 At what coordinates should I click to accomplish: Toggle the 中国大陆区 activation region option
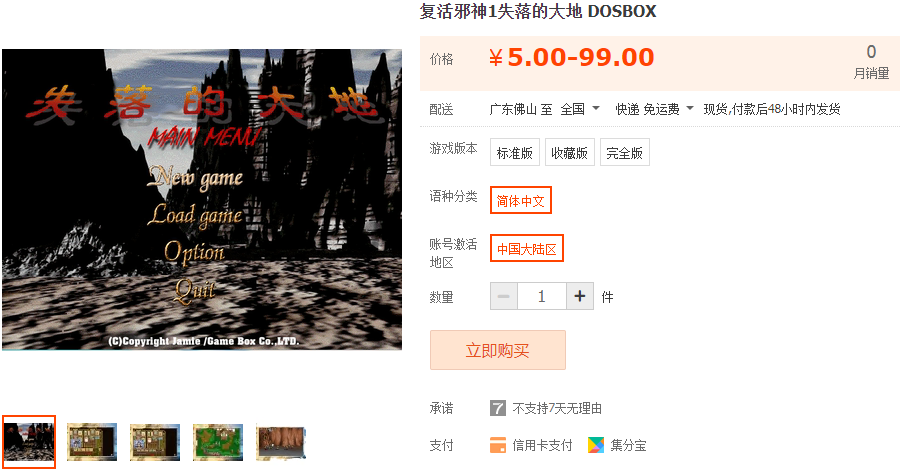pos(526,248)
